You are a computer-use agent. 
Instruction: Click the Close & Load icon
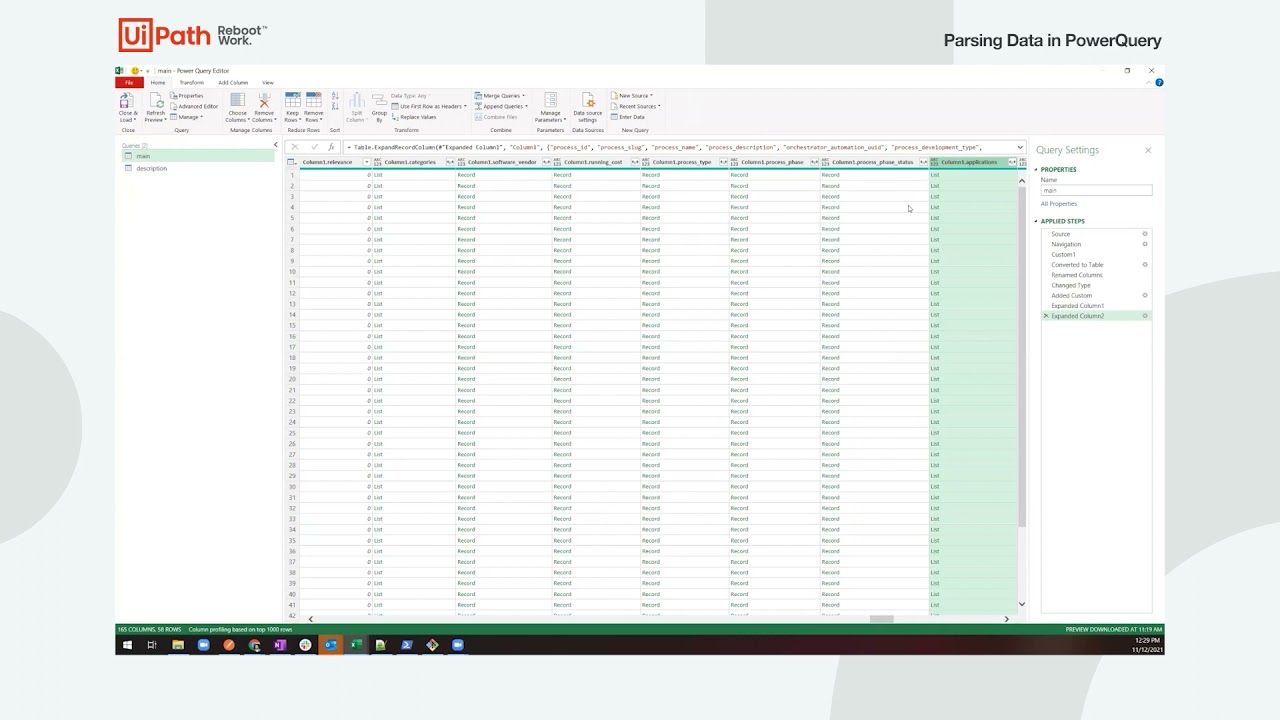[x=128, y=101]
